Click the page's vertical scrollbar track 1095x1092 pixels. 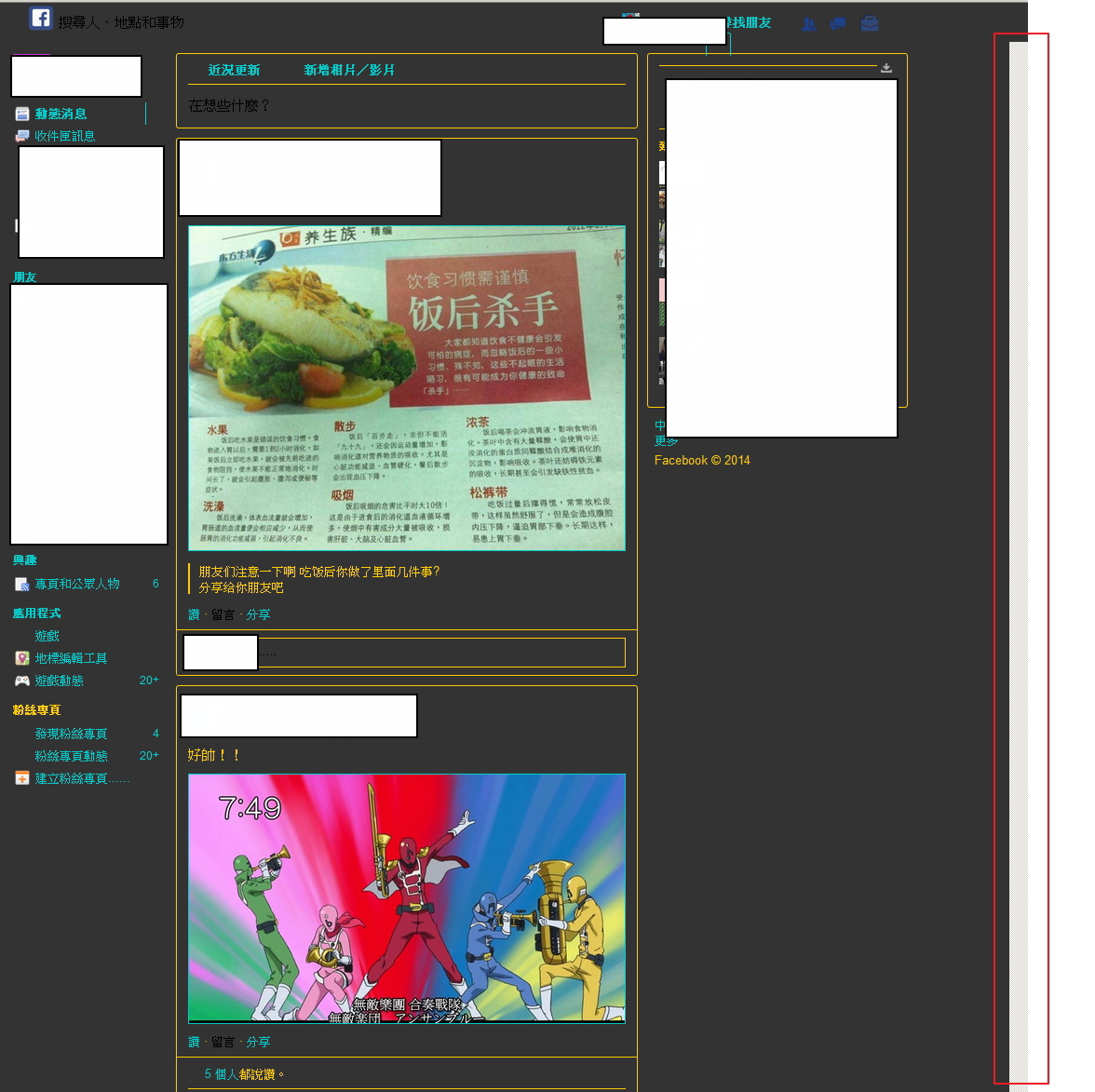[x=1019, y=562]
